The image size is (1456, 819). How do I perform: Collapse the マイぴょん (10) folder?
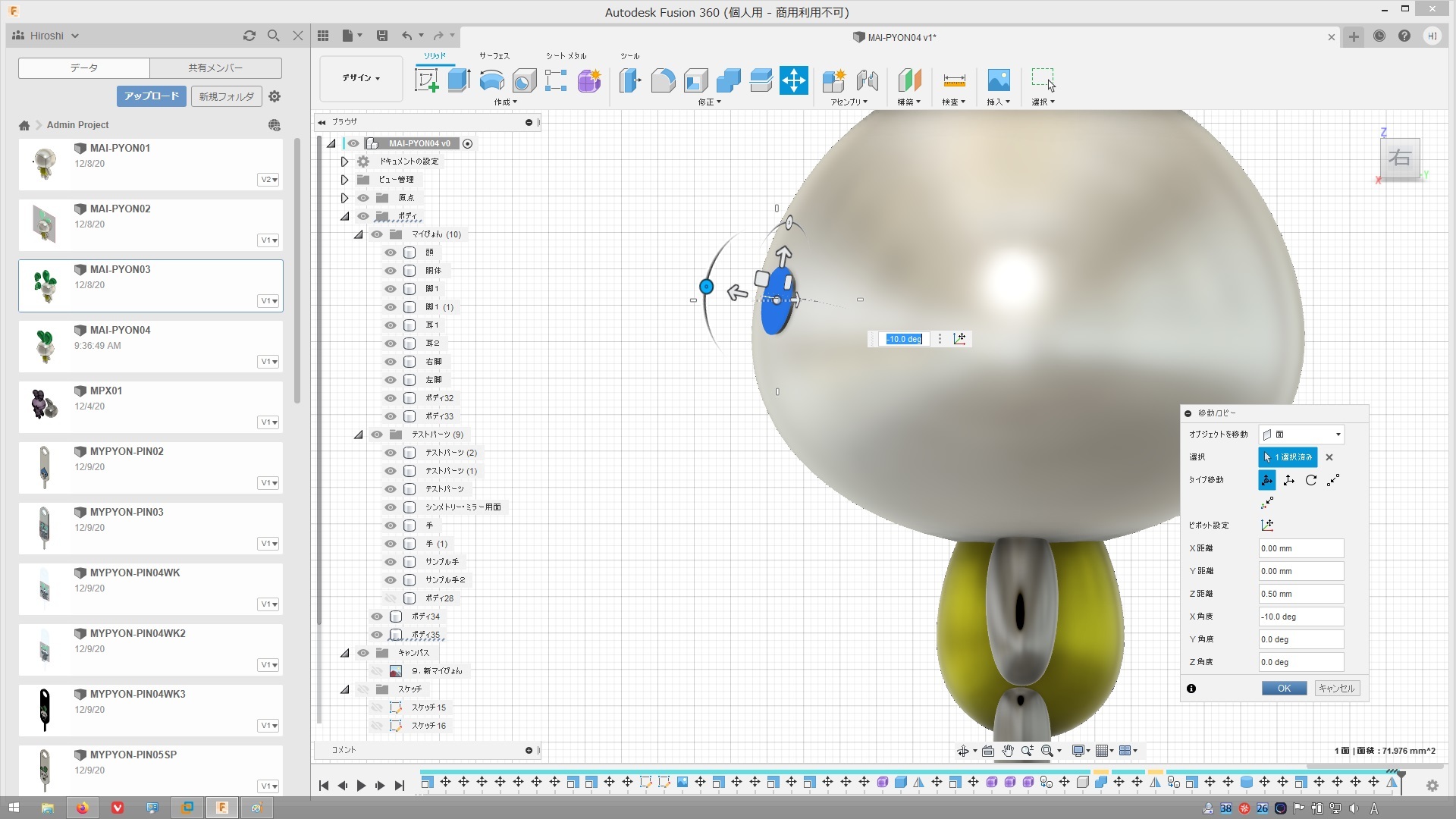click(x=358, y=234)
